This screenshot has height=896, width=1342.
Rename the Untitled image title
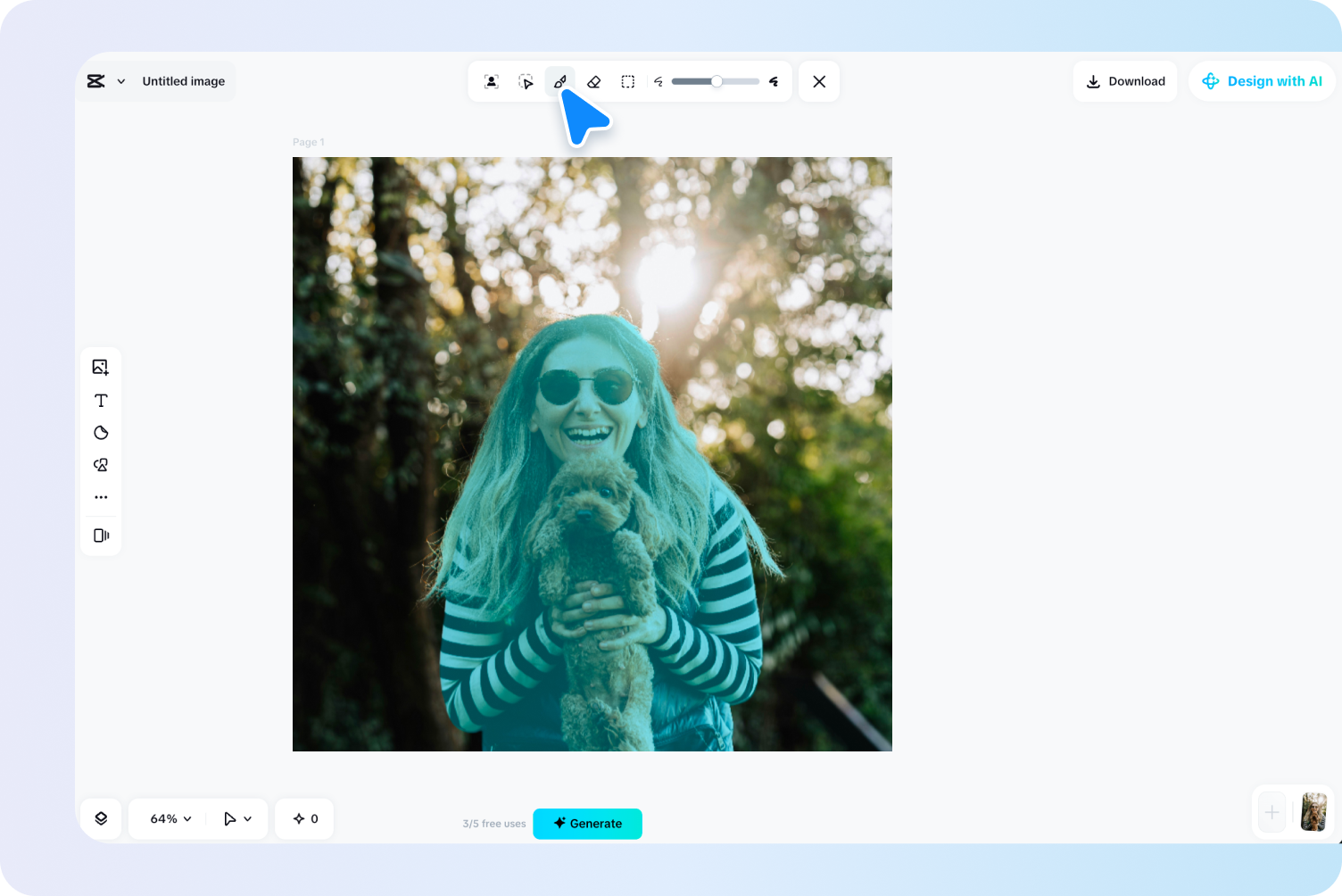click(x=184, y=81)
